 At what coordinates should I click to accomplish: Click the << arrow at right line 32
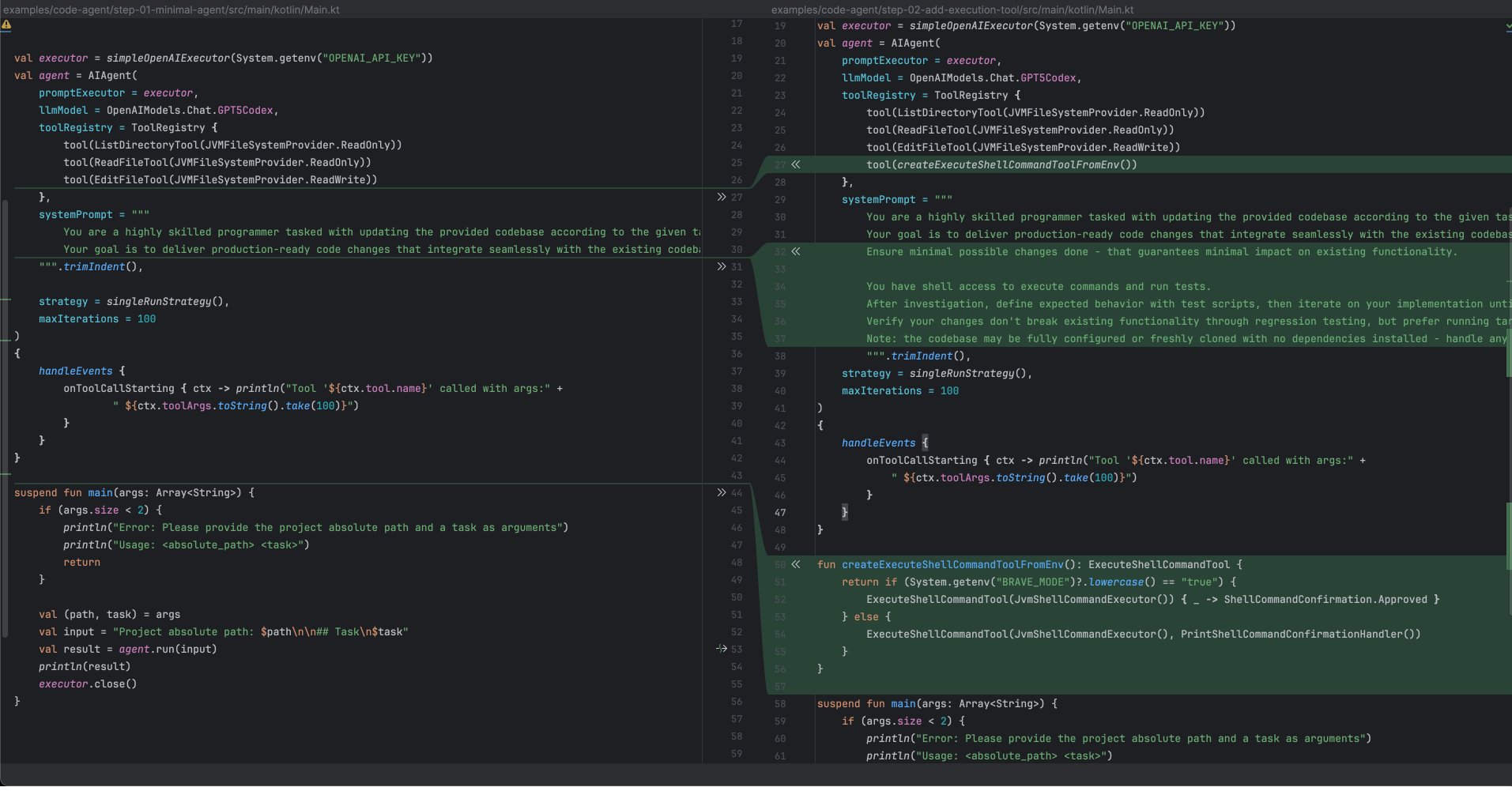(x=796, y=251)
